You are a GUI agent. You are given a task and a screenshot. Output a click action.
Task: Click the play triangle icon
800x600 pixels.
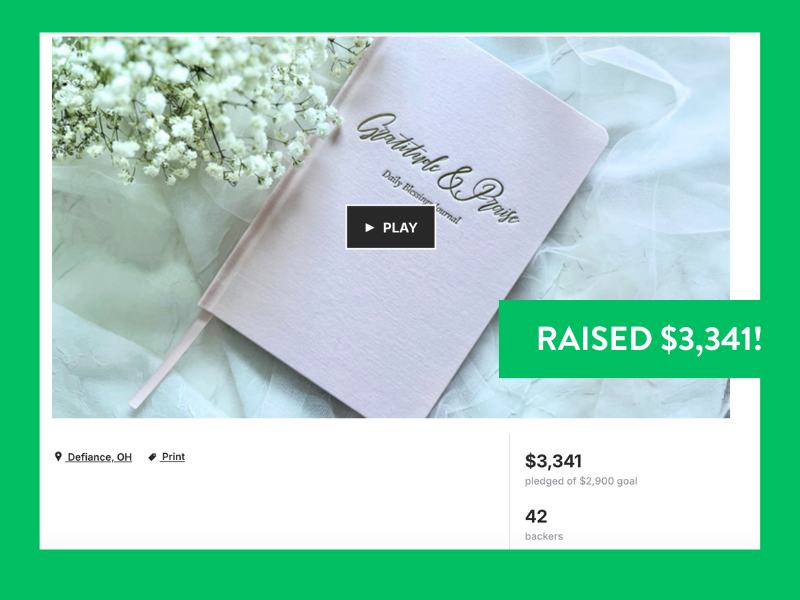tap(369, 228)
